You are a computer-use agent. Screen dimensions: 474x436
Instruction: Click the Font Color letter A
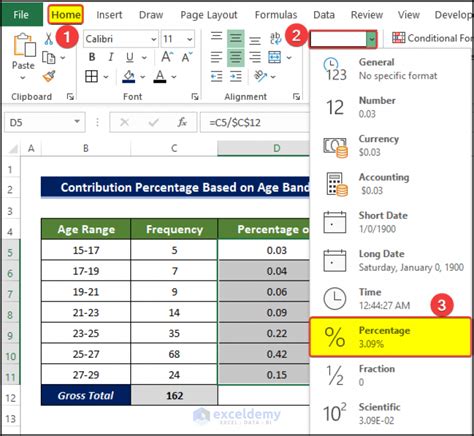coord(160,76)
